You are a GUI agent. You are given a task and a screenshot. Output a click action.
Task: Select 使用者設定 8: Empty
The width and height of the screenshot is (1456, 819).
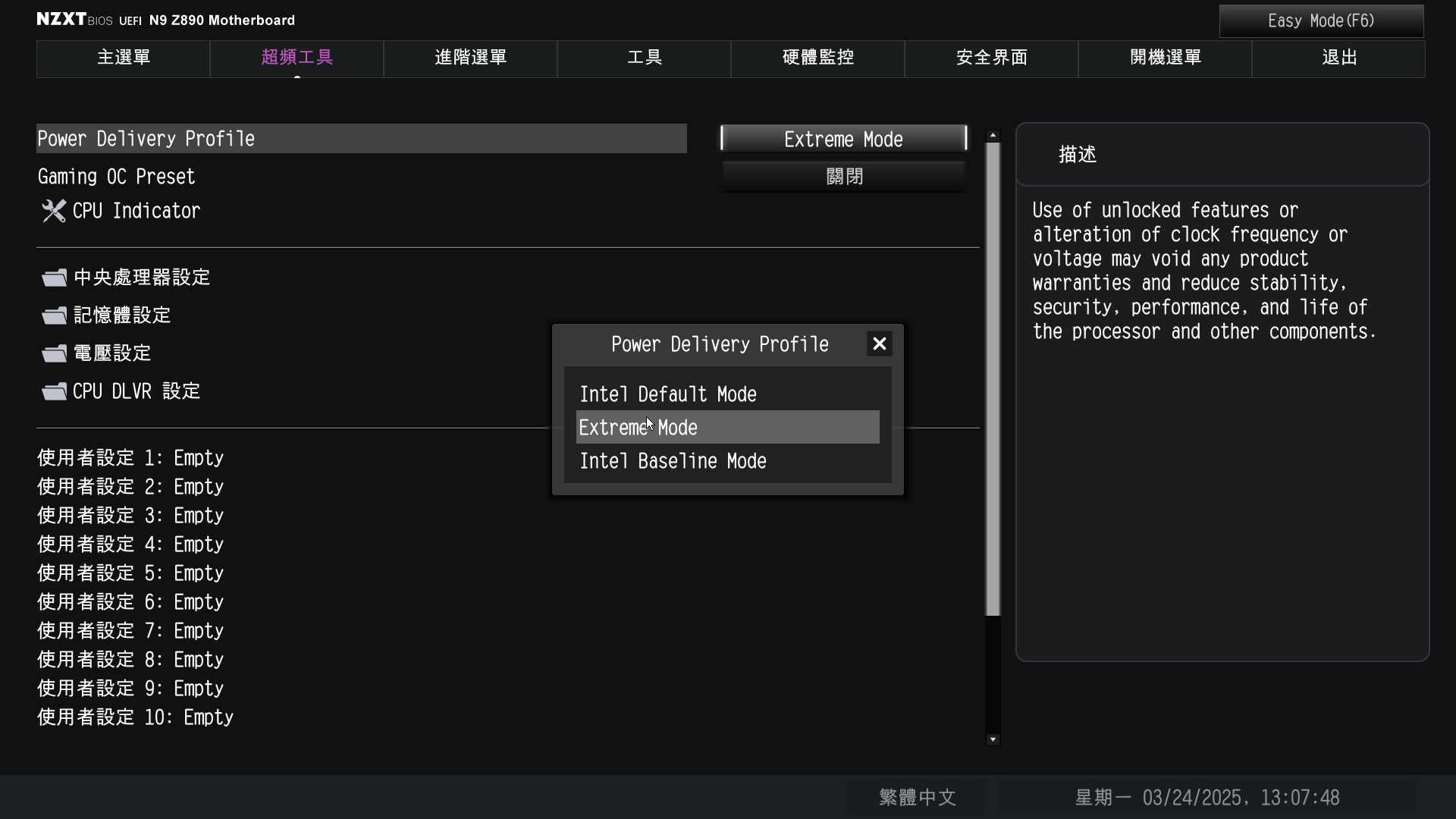[130, 660]
